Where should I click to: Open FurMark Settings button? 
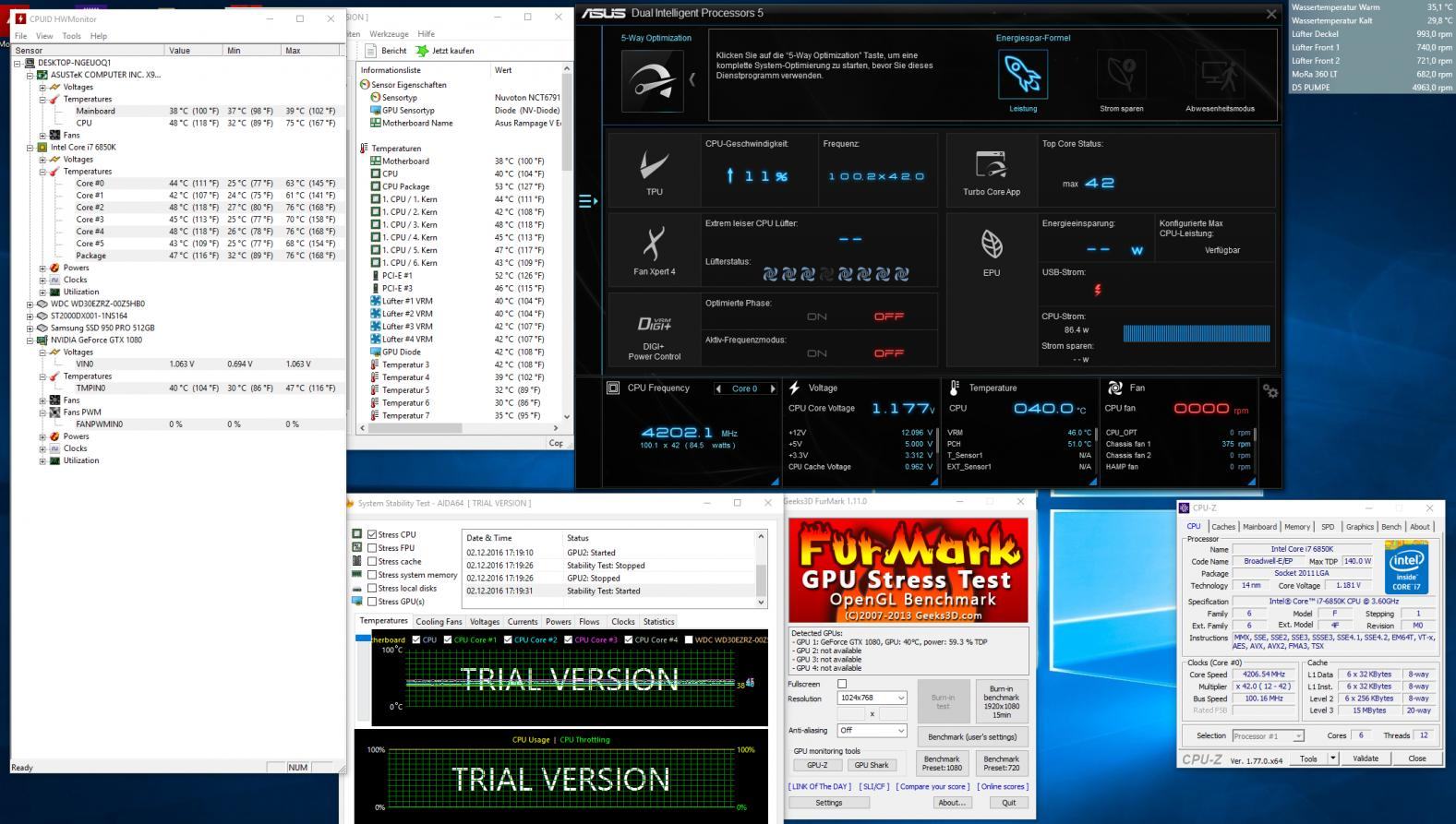click(828, 803)
